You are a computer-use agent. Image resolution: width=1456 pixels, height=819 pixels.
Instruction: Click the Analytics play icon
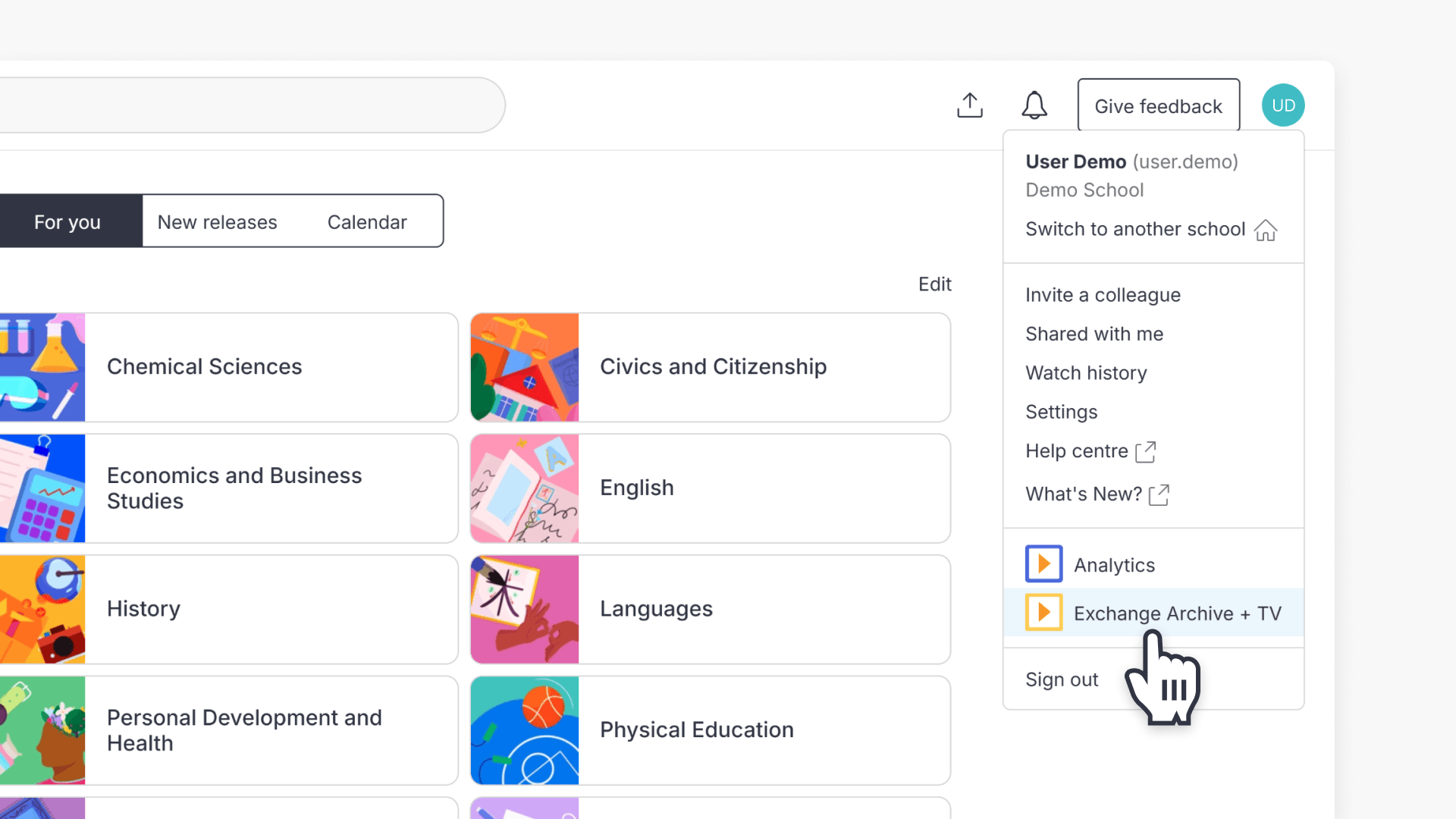(x=1043, y=564)
